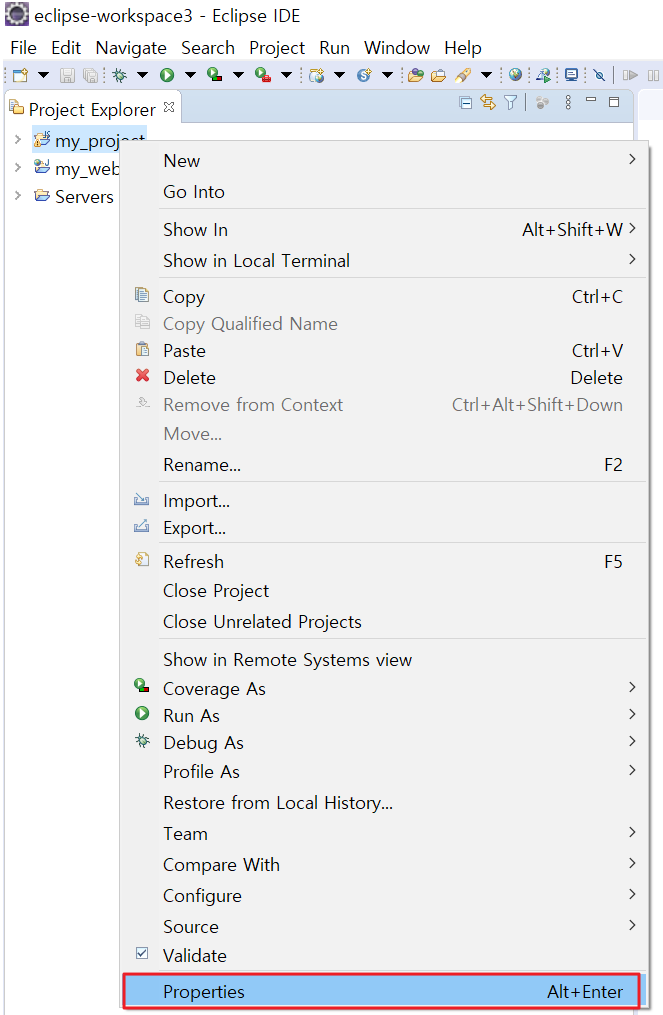663x1015 pixels.
Task: Open Project Explorer filters funnel icon
Action: [x=510, y=101]
